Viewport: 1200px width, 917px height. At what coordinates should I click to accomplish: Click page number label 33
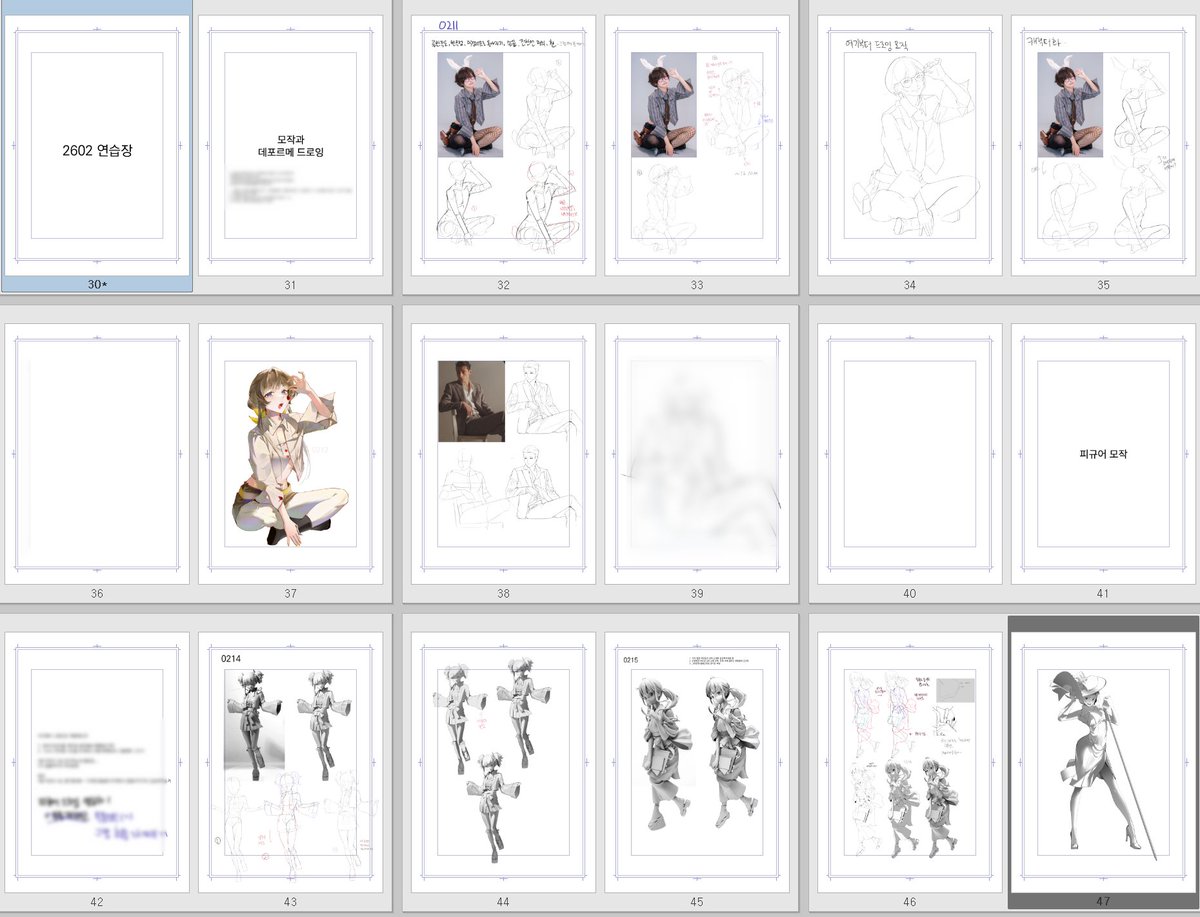(697, 285)
